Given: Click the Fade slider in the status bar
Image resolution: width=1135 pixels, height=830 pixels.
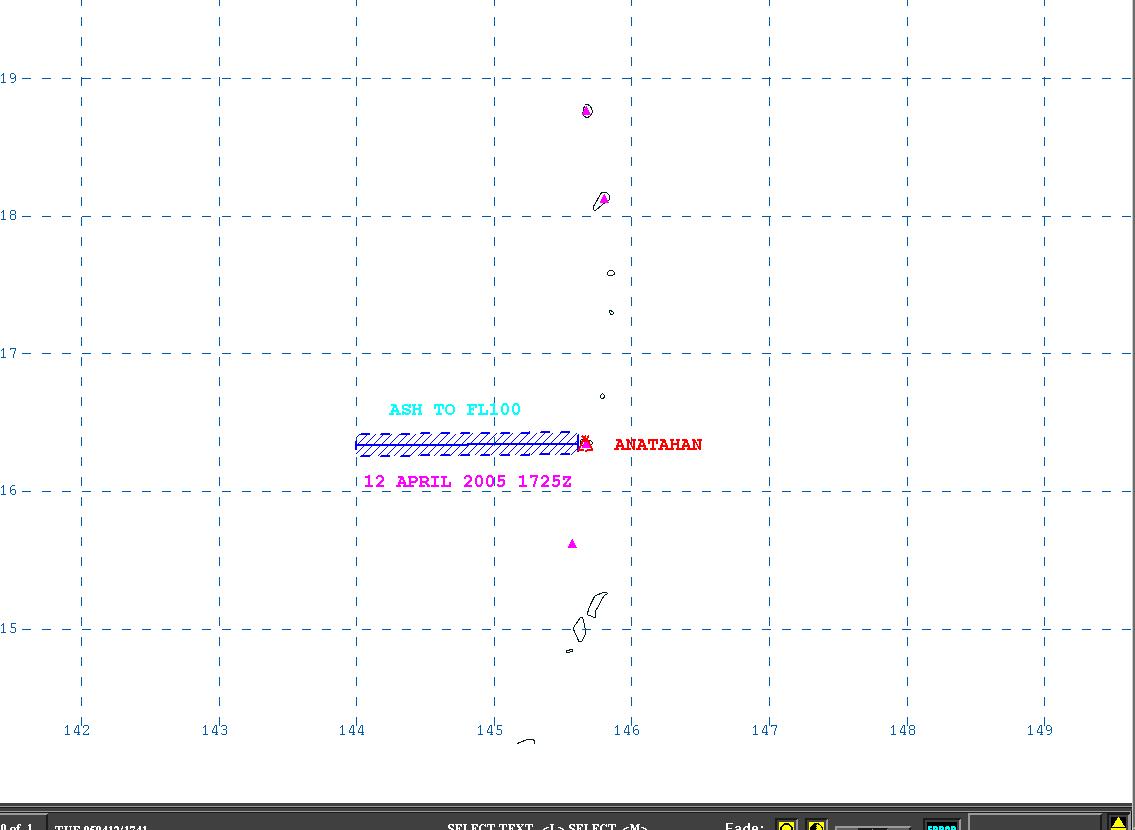Looking at the screenshot, I should pos(872,826).
